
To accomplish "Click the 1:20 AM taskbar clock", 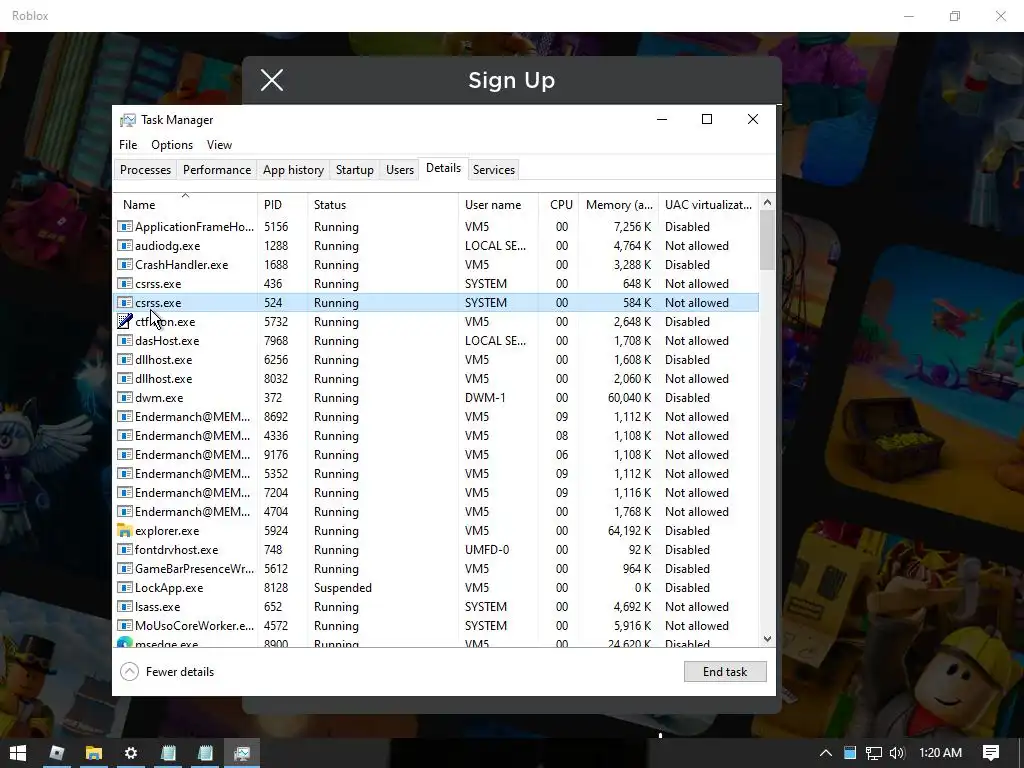I will tap(940, 753).
